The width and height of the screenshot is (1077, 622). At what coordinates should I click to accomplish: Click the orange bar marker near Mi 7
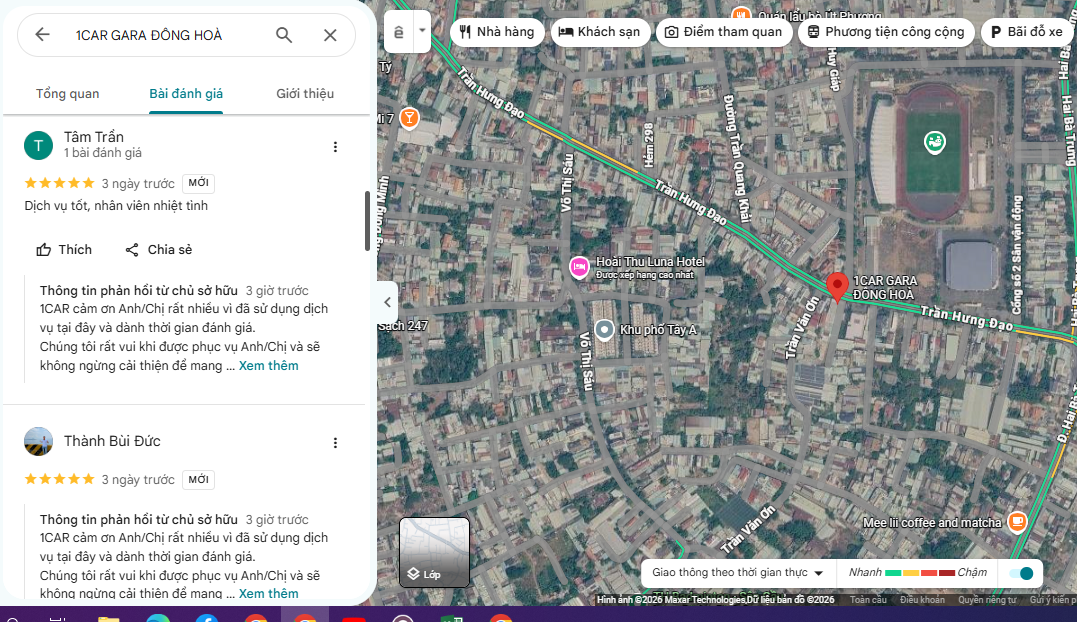[x=409, y=118]
